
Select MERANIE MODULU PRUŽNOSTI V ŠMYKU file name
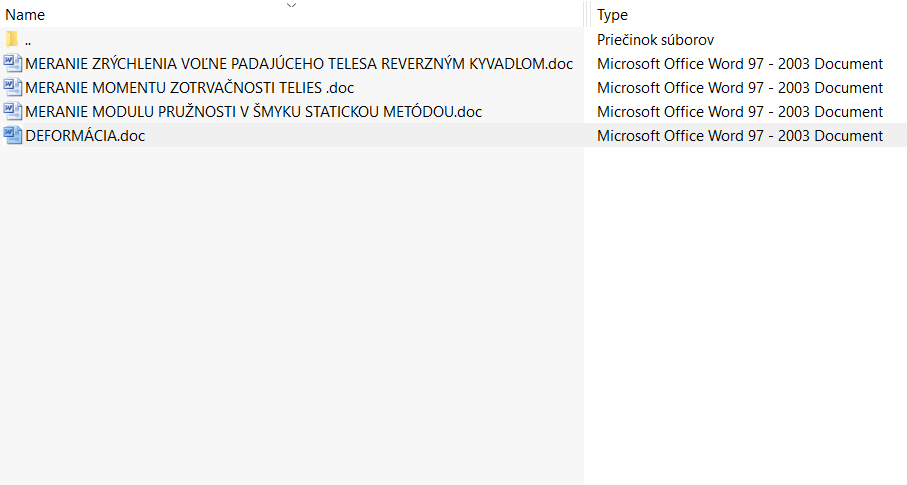coord(253,112)
